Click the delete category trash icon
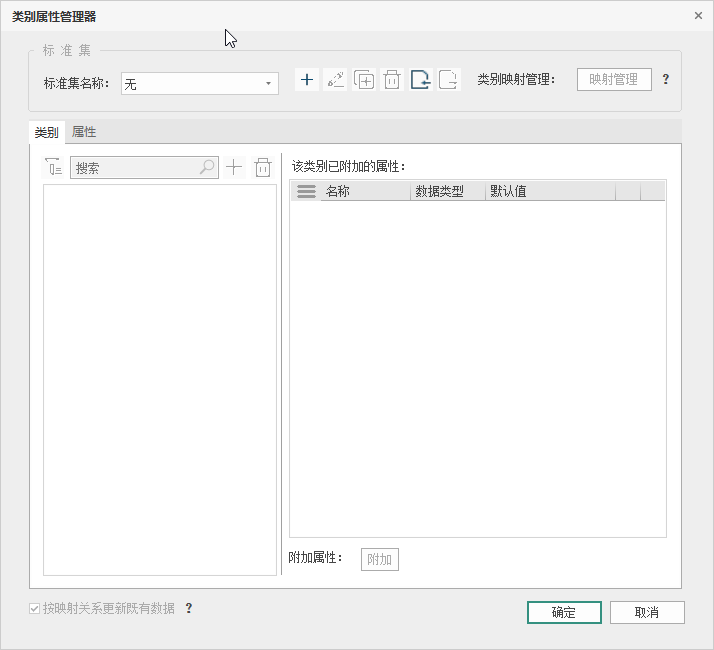714x650 pixels. [263, 168]
